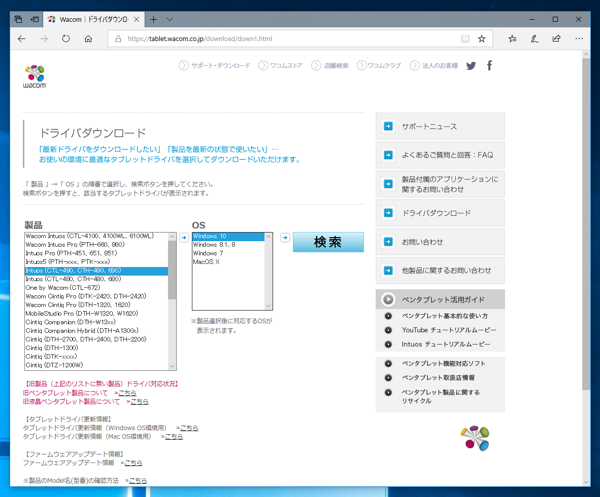The width and height of the screenshot is (600, 497).
Task: Click product list scroll down arrow
Action: pos(172,366)
